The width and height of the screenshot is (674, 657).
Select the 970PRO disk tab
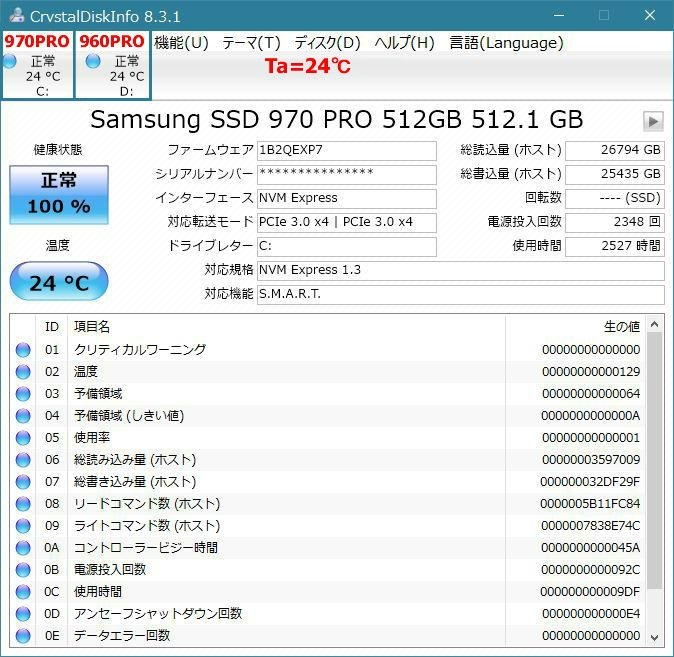tap(37, 65)
